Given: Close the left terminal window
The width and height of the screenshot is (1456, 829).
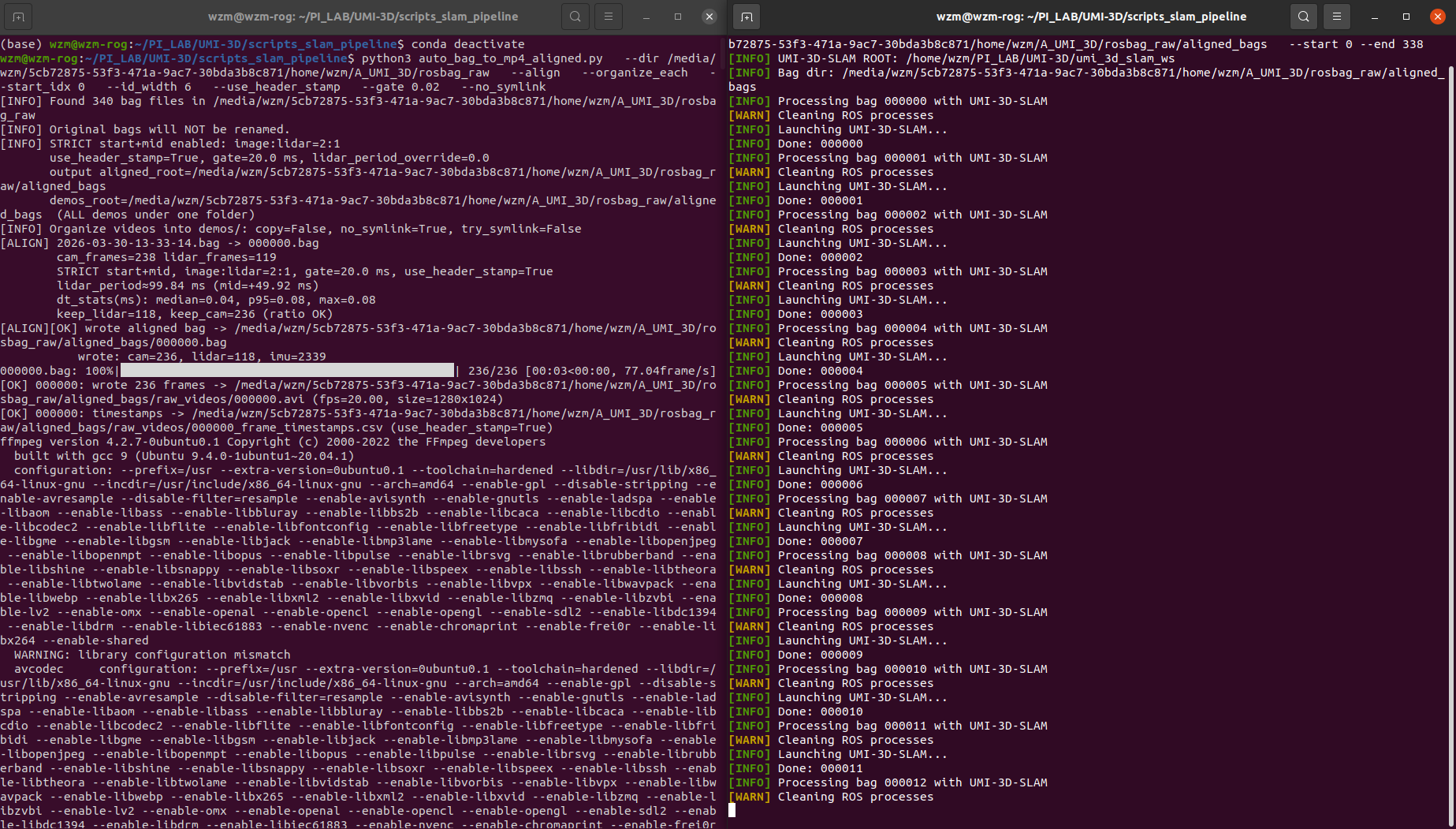Looking at the screenshot, I should [709, 17].
